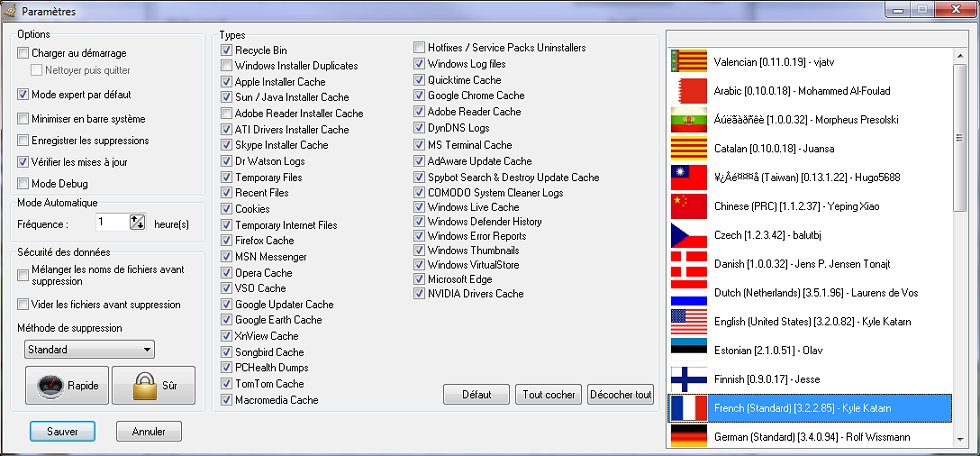Choose the Taiwan flag icon

(689, 177)
